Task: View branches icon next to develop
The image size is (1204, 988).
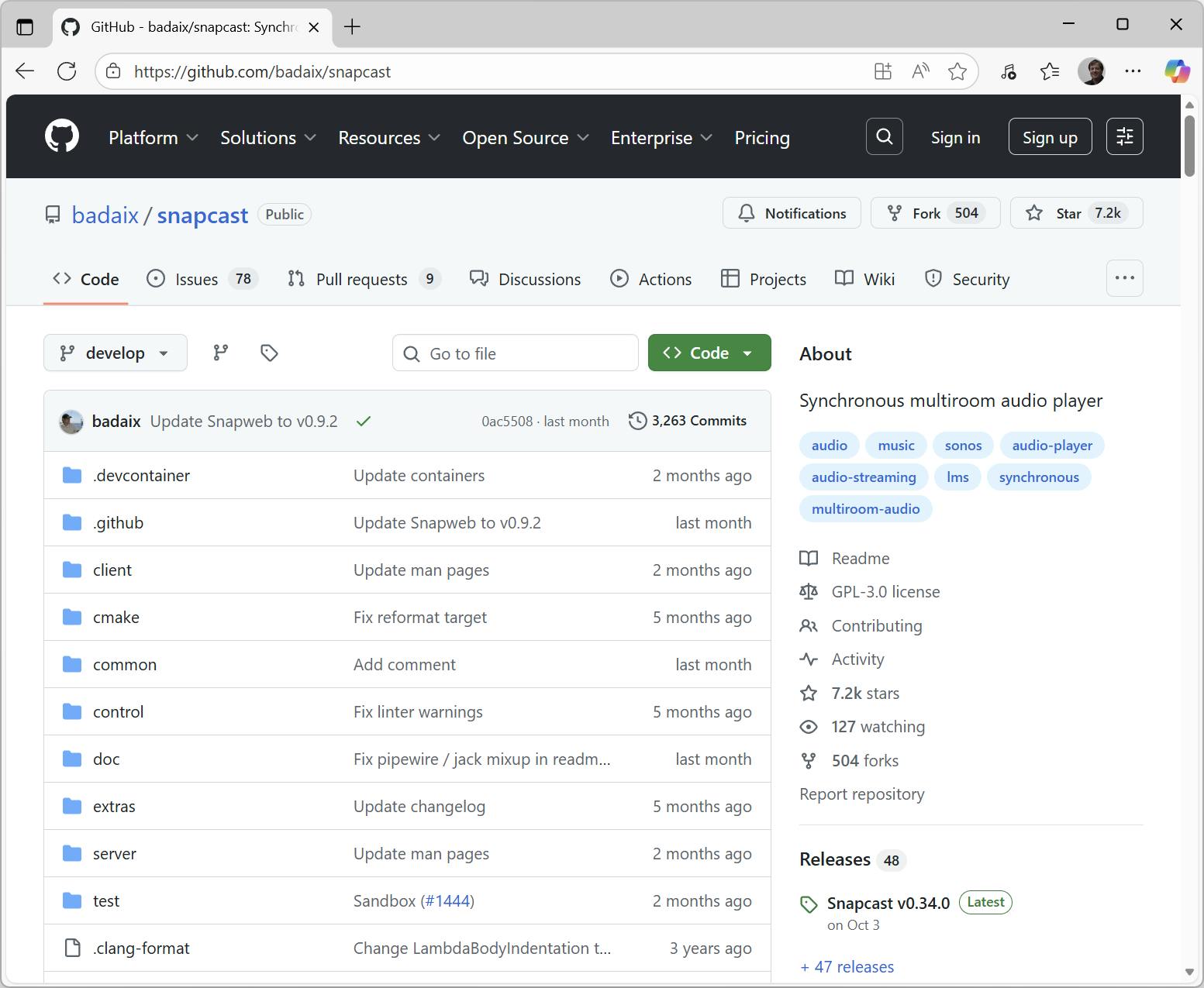Action: pos(221,353)
